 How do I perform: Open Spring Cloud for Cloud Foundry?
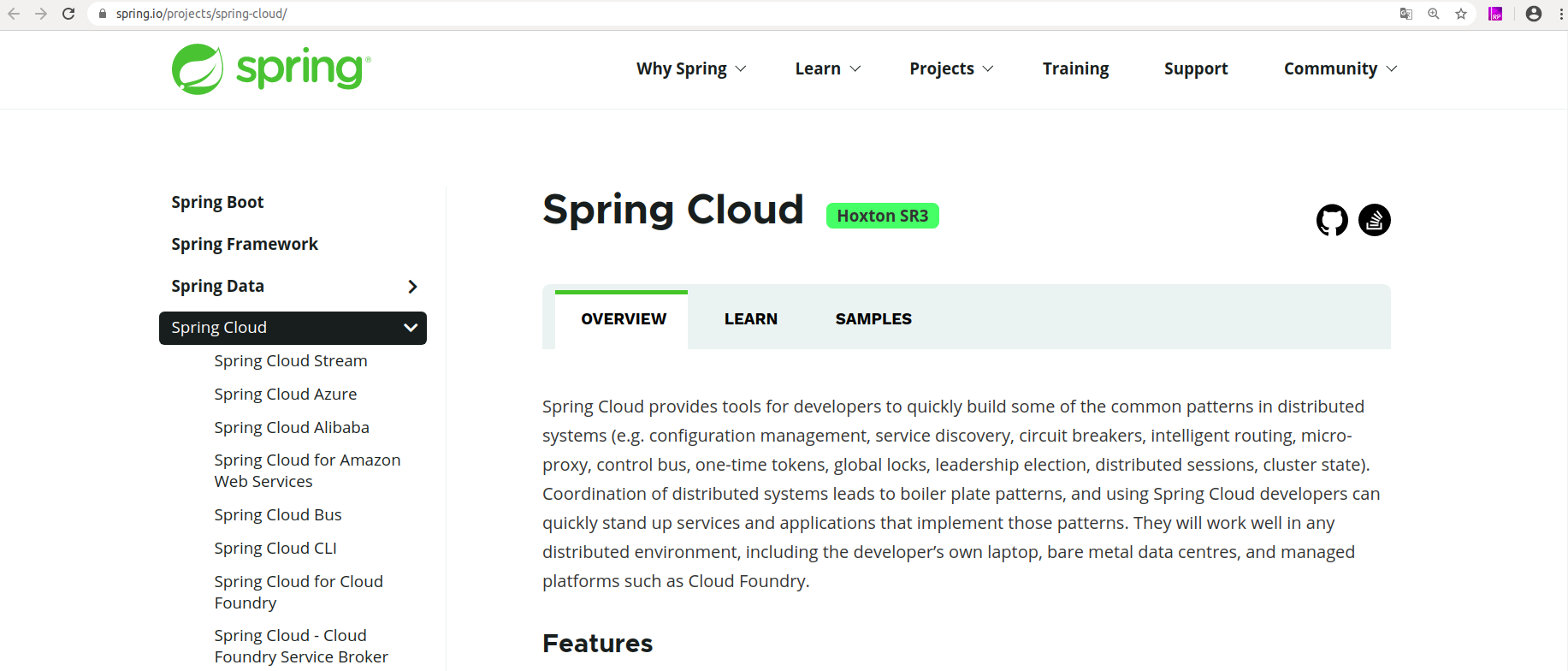pos(299,592)
